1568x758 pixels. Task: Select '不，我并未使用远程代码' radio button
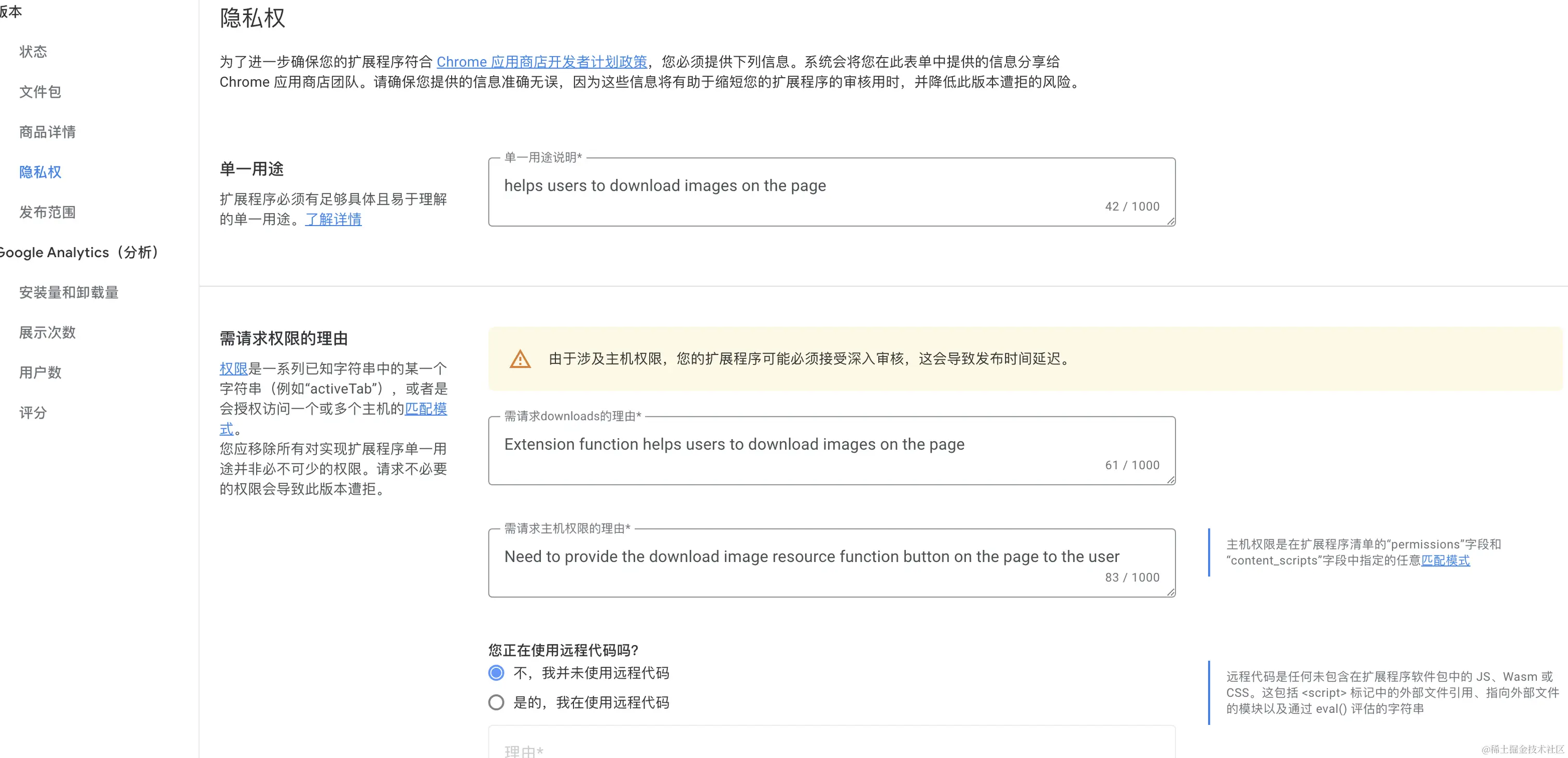[496, 673]
